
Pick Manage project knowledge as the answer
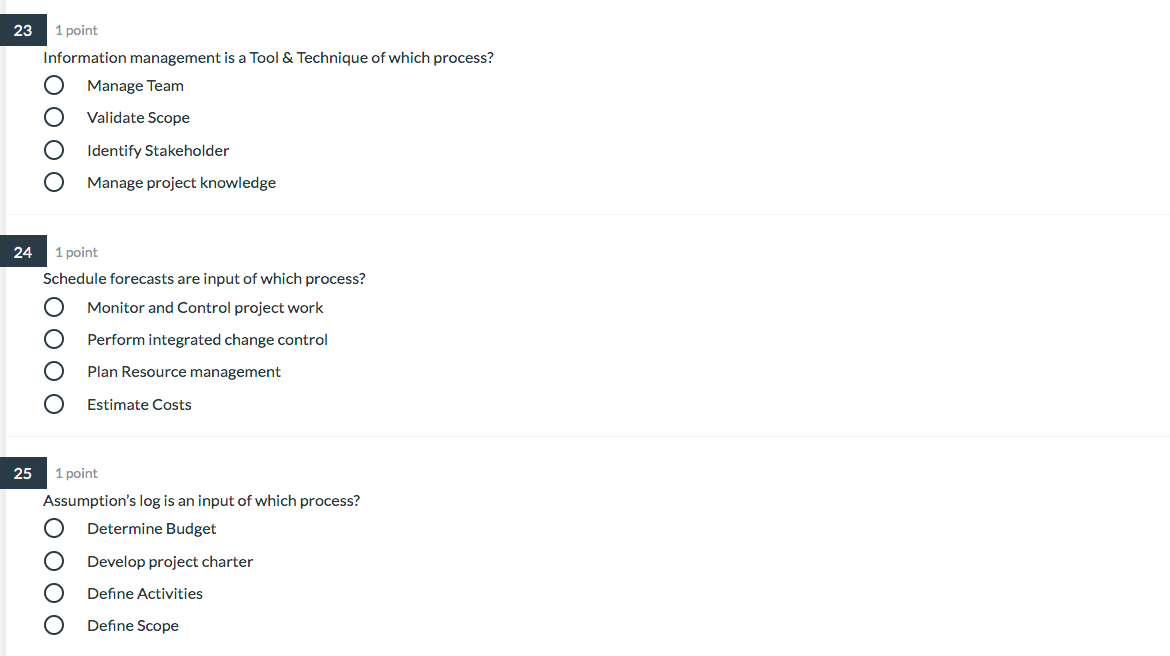[x=53, y=182]
